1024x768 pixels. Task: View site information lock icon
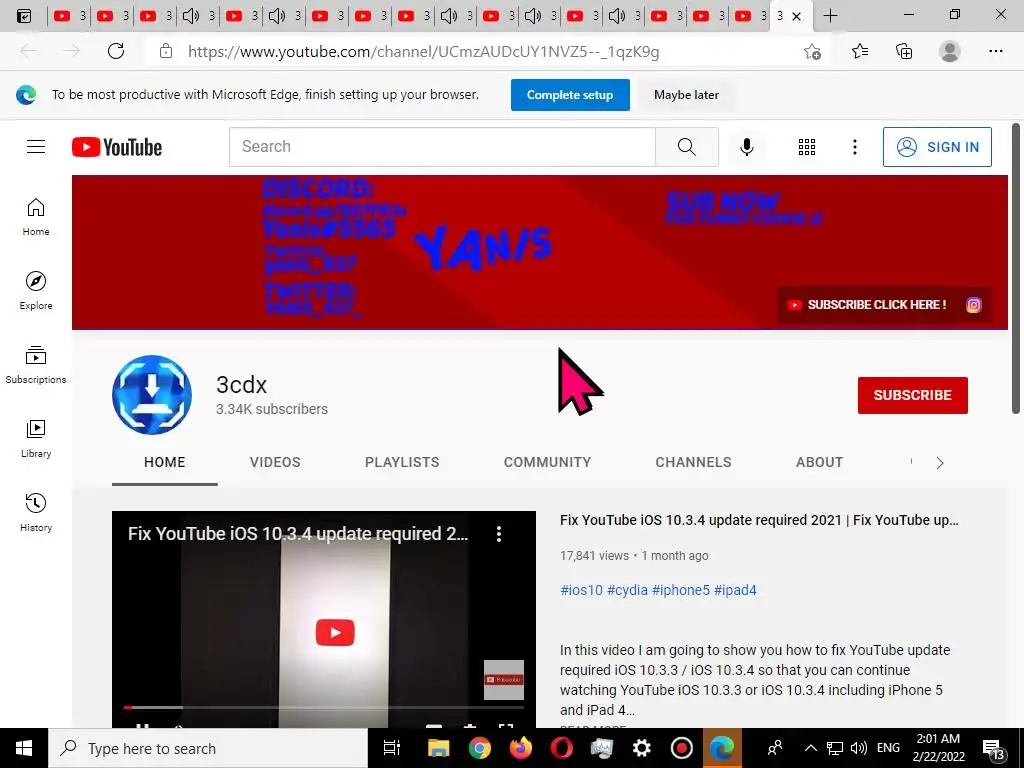[x=166, y=51]
